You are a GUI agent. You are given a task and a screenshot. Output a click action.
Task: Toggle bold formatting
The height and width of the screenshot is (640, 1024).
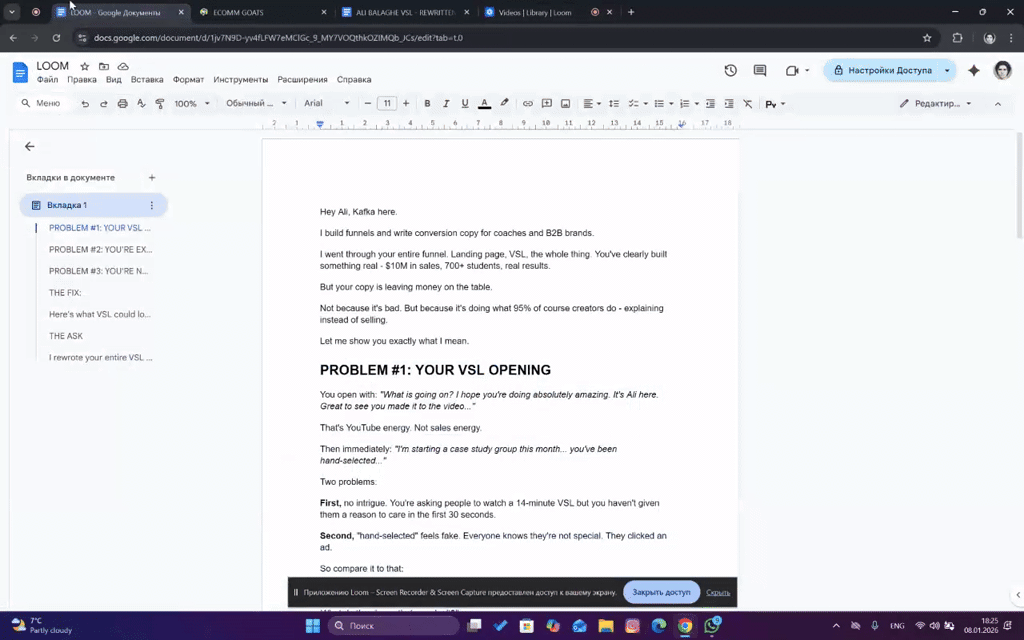click(425, 103)
